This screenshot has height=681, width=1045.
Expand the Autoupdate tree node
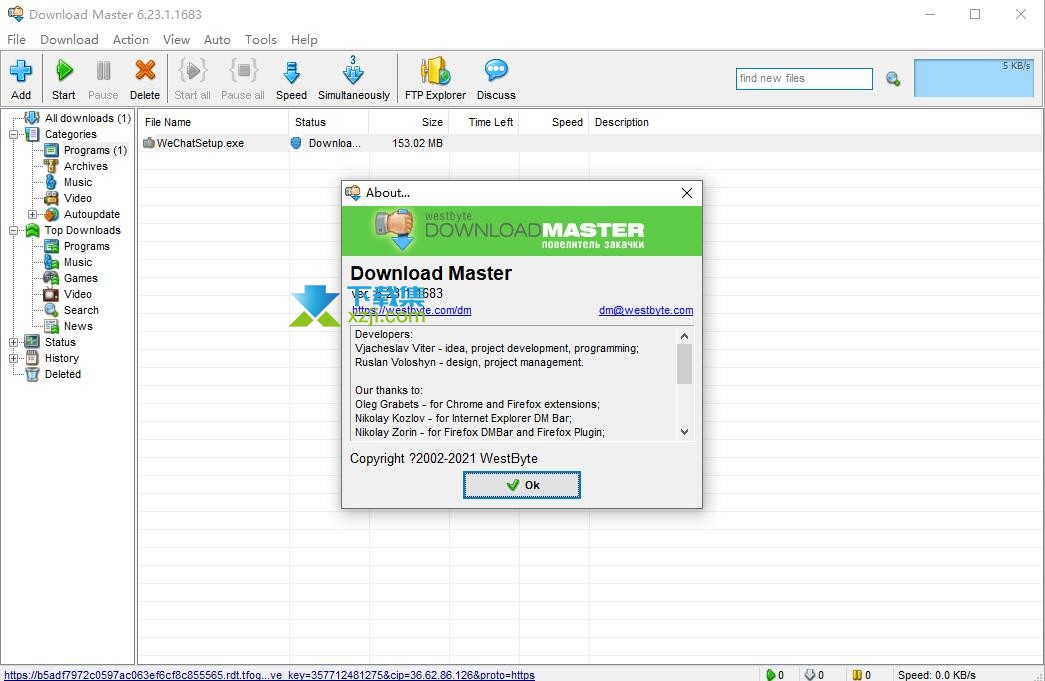click(32, 214)
